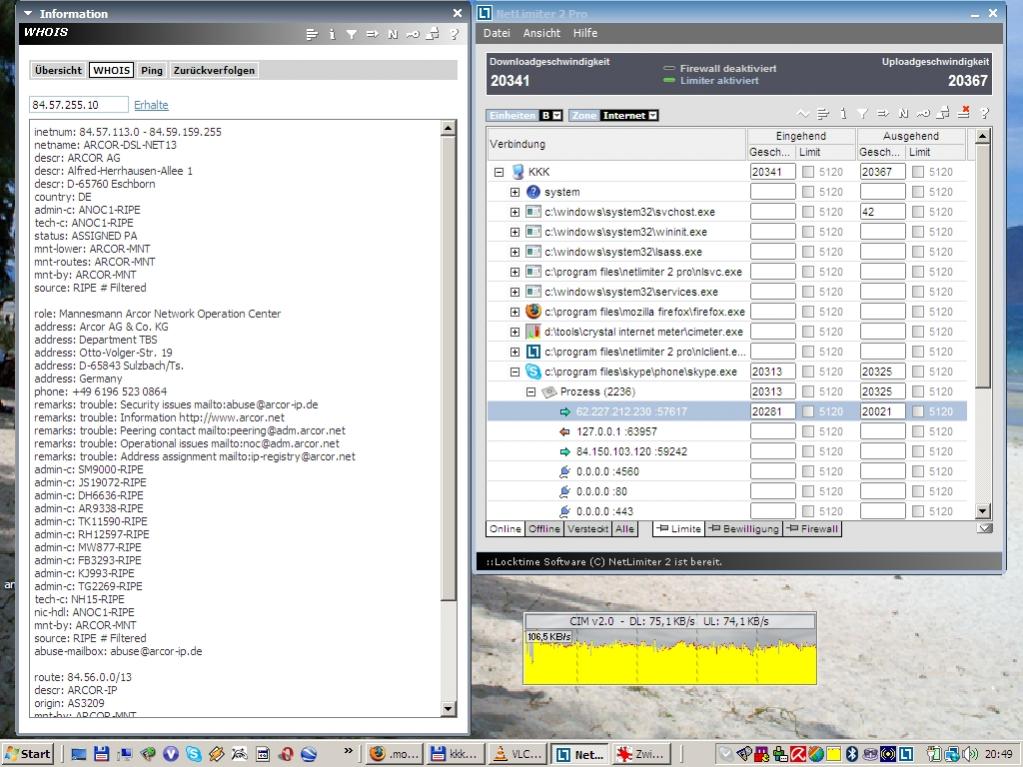Viewport: 1023px width, 767px height.
Task: Click the floppy disk icon in quick launch
Action: point(101,754)
